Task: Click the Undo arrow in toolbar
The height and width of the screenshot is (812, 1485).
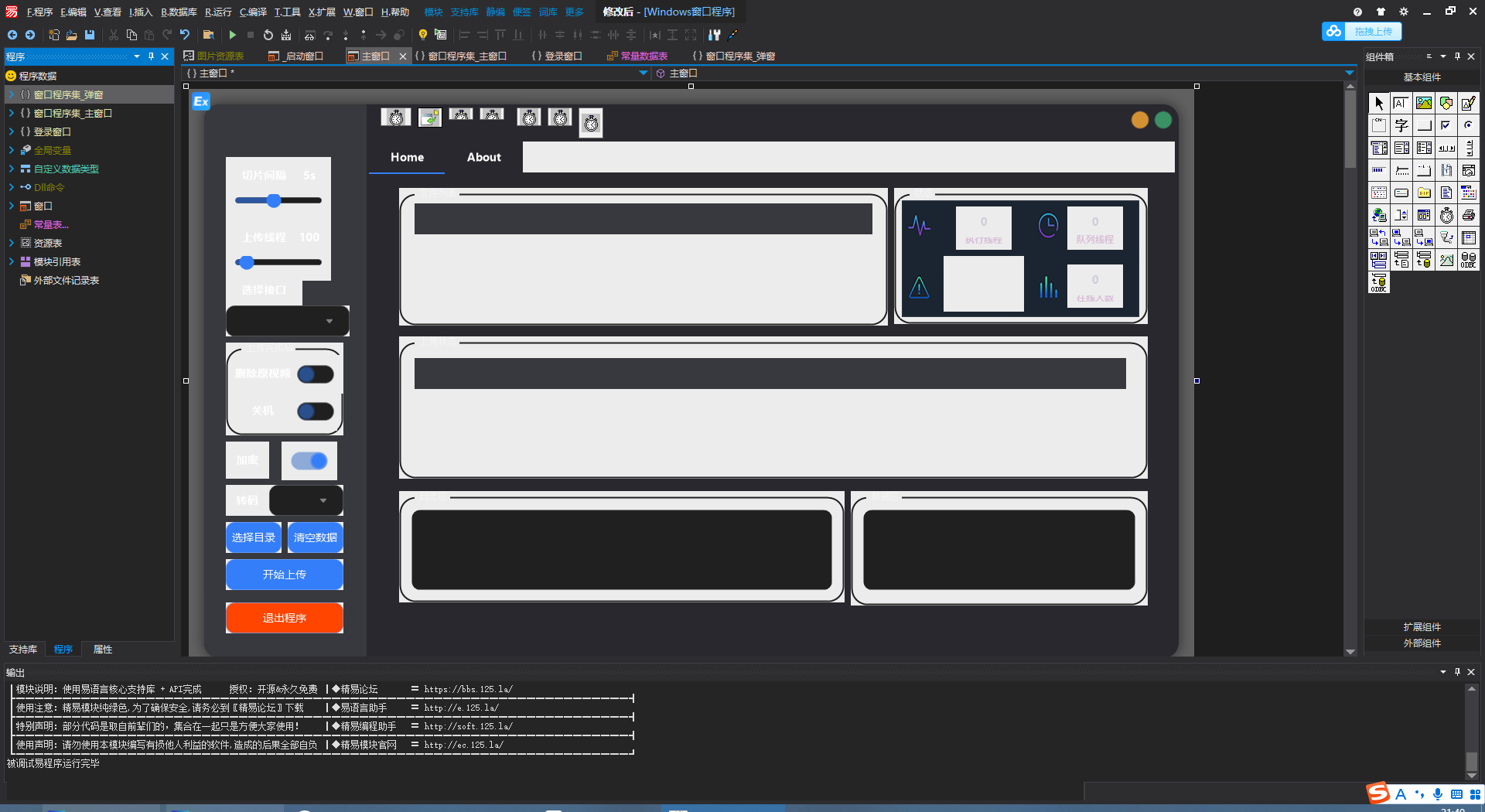Action: tap(185, 35)
